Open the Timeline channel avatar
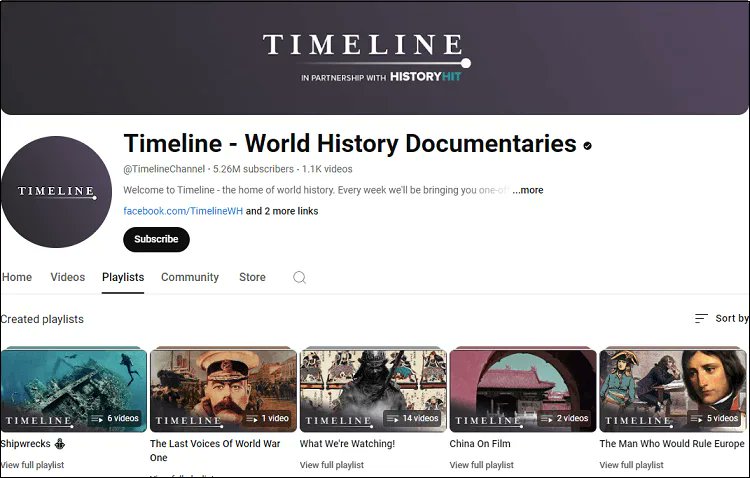Viewport: 750px width, 478px height. tap(56, 192)
